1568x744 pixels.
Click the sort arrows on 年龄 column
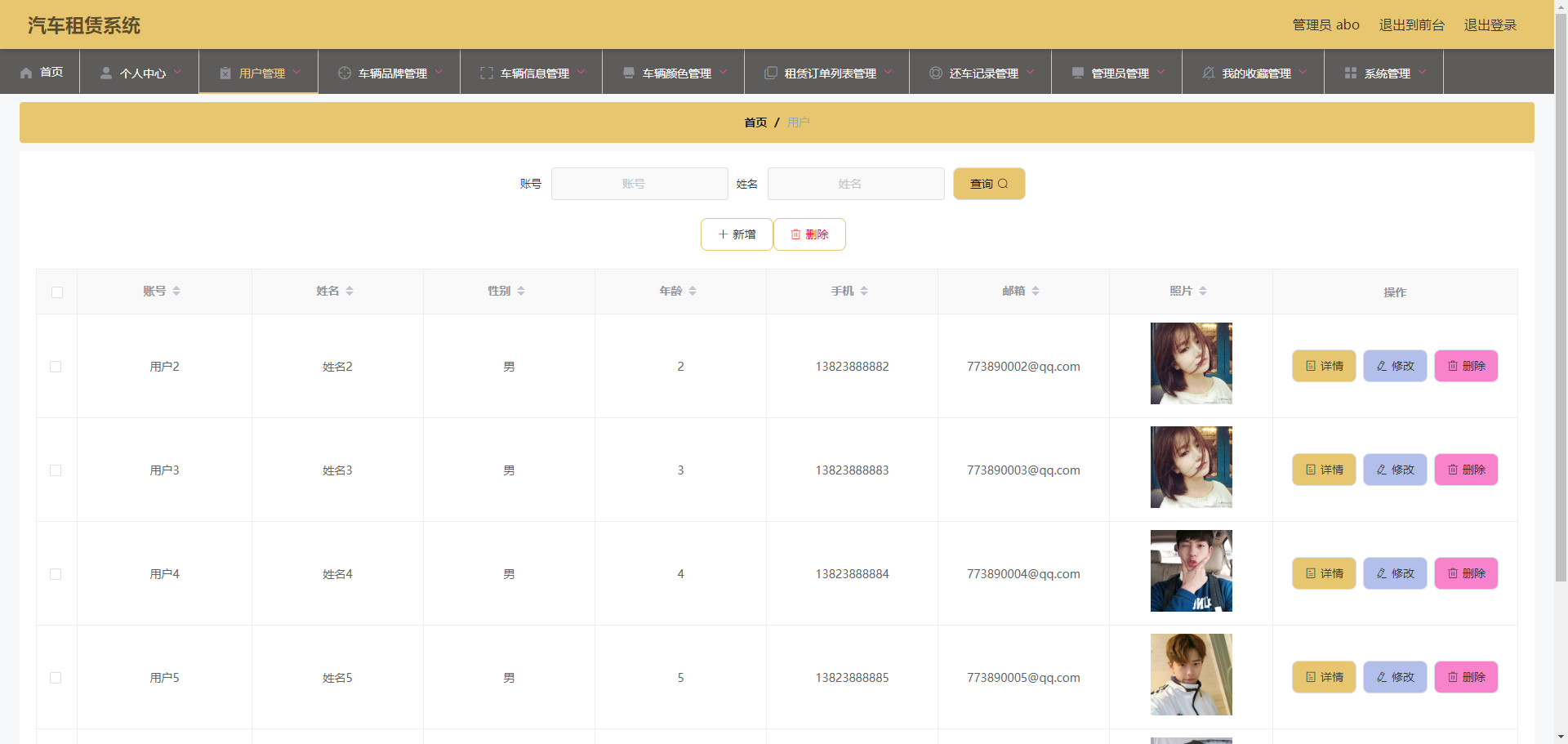[x=693, y=292]
